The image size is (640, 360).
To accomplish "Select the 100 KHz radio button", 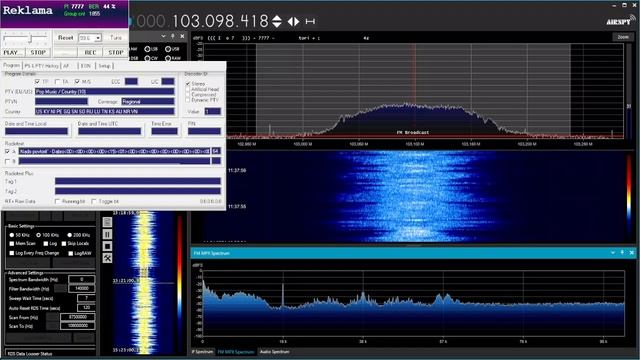I will pyautogui.click(x=38, y=235).
